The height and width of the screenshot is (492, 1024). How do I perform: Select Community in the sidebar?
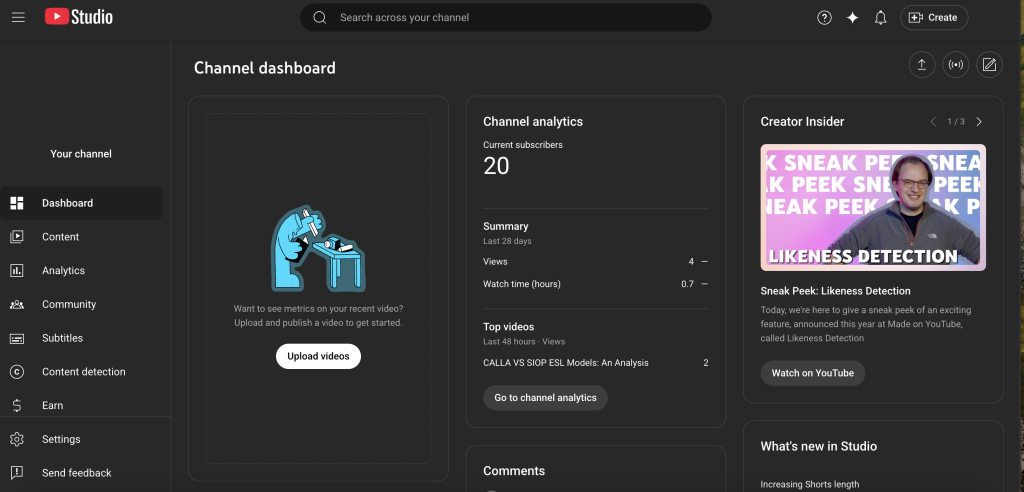pos(69,304)
